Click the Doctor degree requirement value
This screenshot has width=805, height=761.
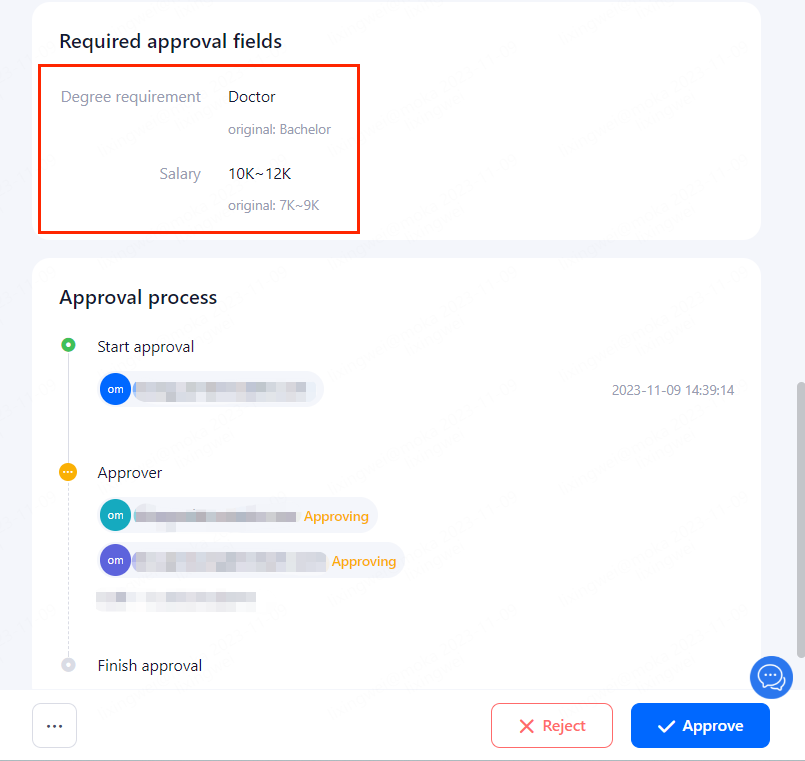(x=252, y=97)
